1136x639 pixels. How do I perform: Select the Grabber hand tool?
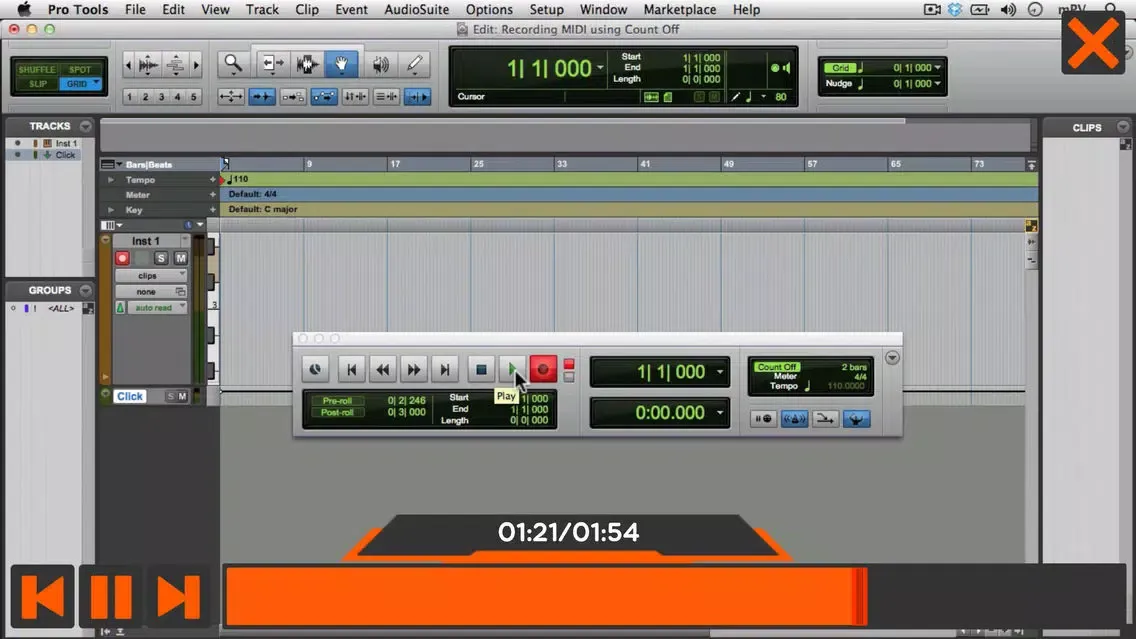click(341, 64)
